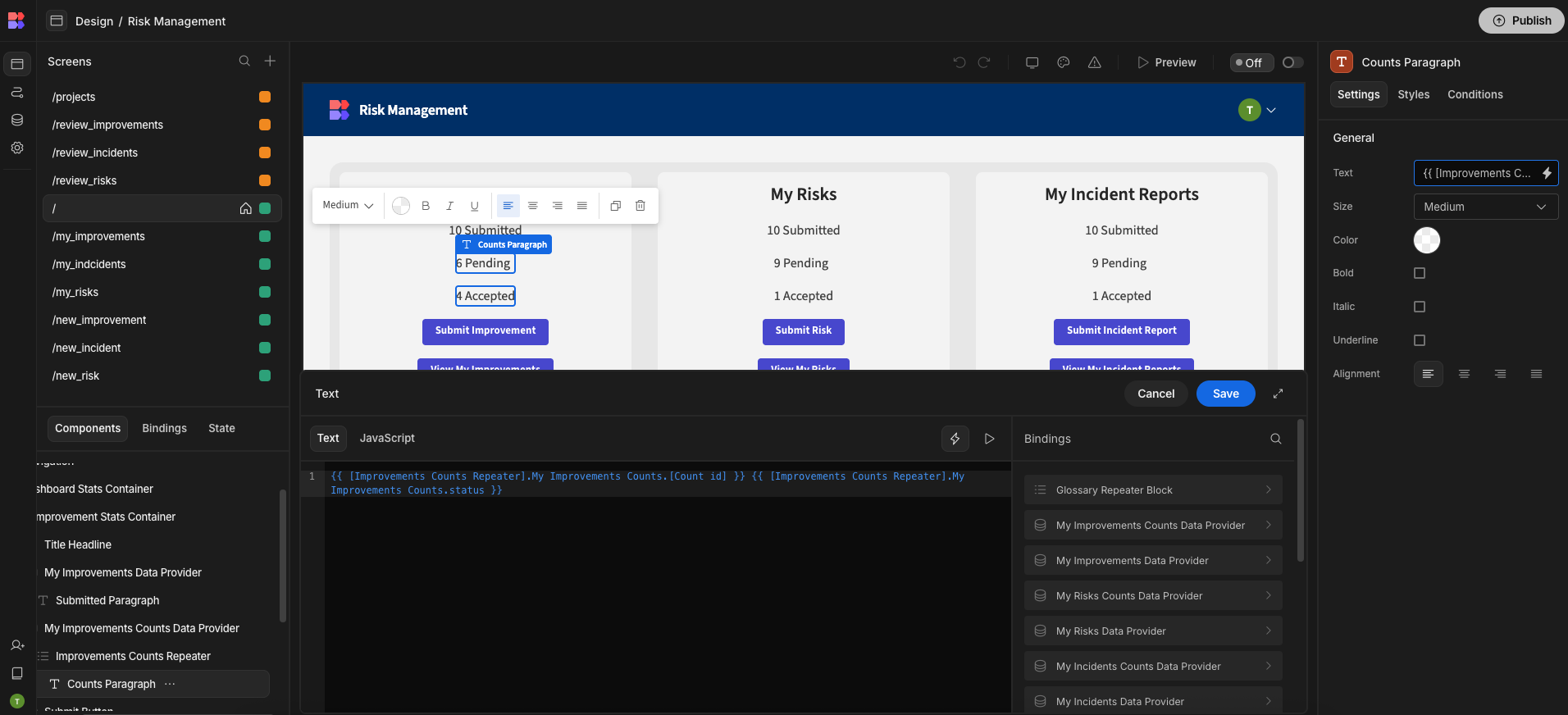1568x715 pixels.
Task: Click the Off state indicator
Action: coord(1251,62)
